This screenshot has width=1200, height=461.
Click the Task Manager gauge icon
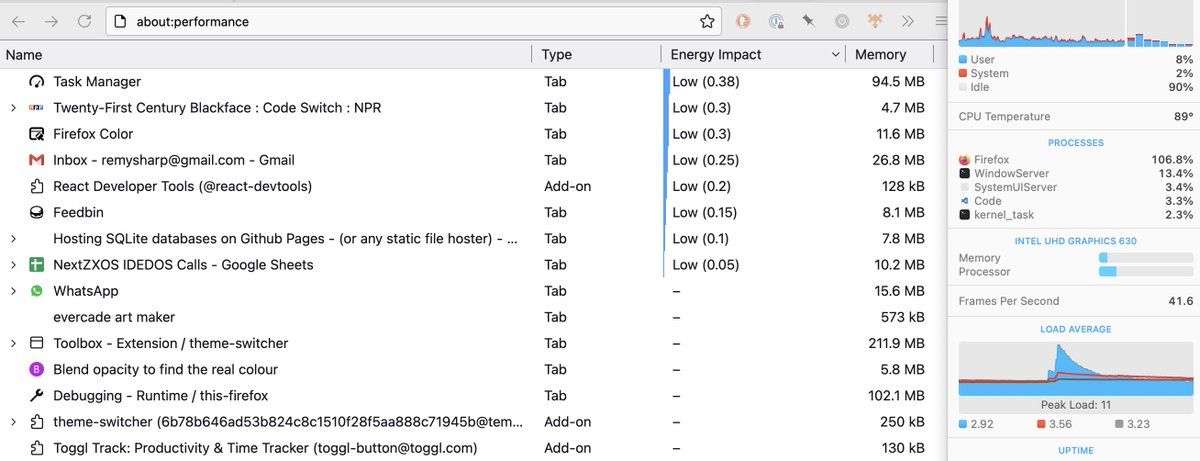click(36, 82)
